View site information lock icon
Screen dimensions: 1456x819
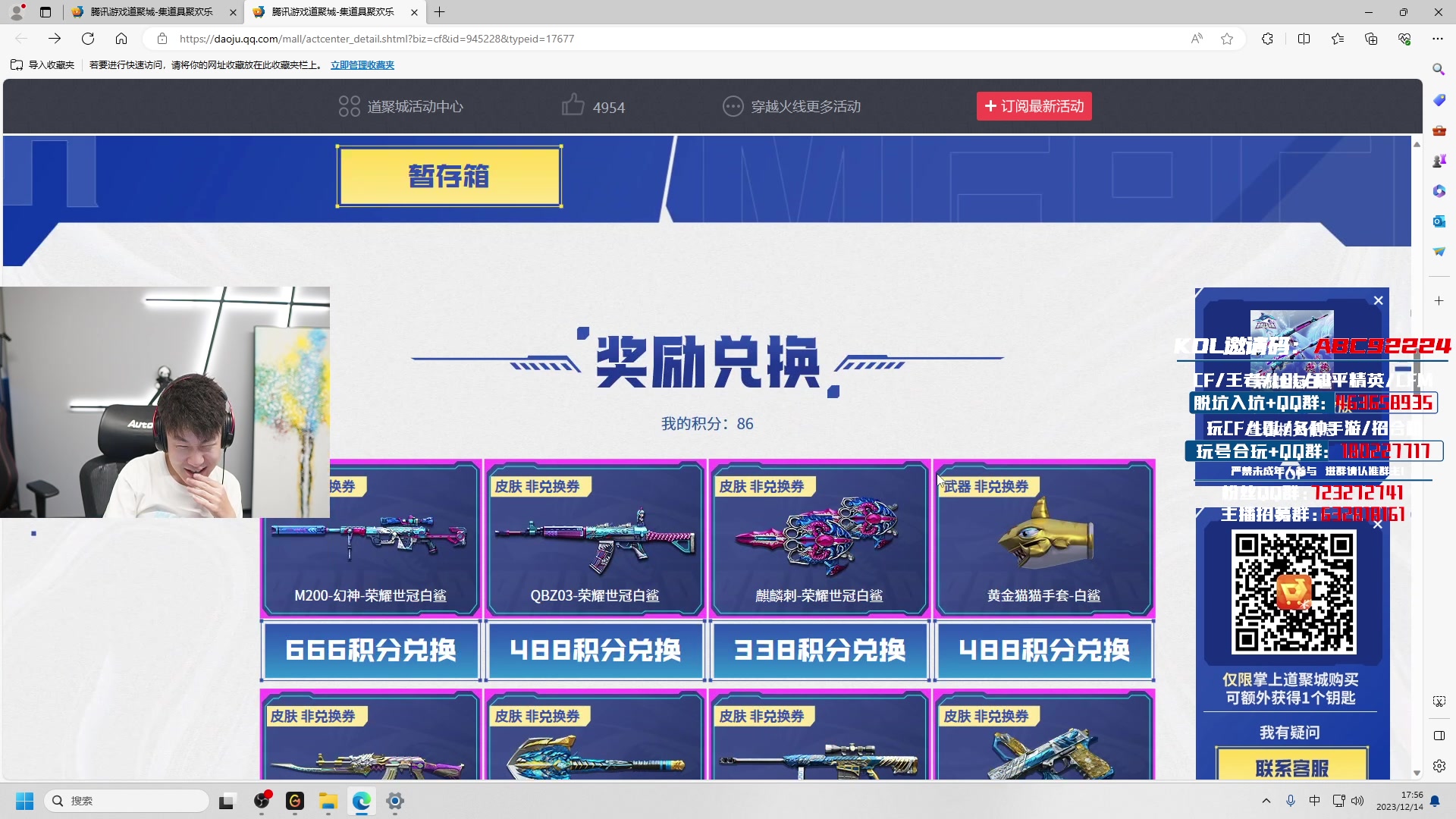click(162, 39)
